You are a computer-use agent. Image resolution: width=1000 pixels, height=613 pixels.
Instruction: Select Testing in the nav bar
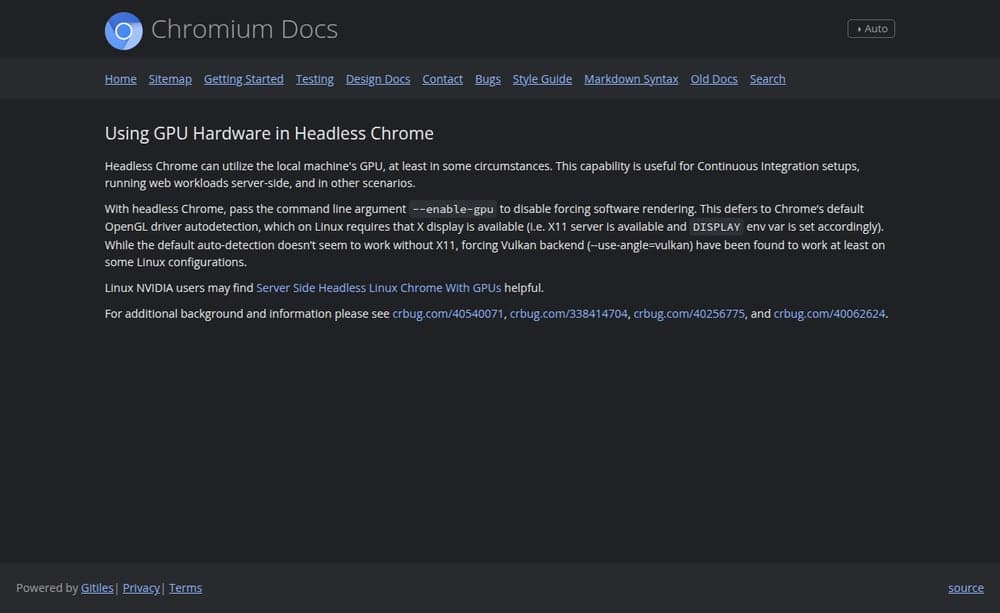314,79
